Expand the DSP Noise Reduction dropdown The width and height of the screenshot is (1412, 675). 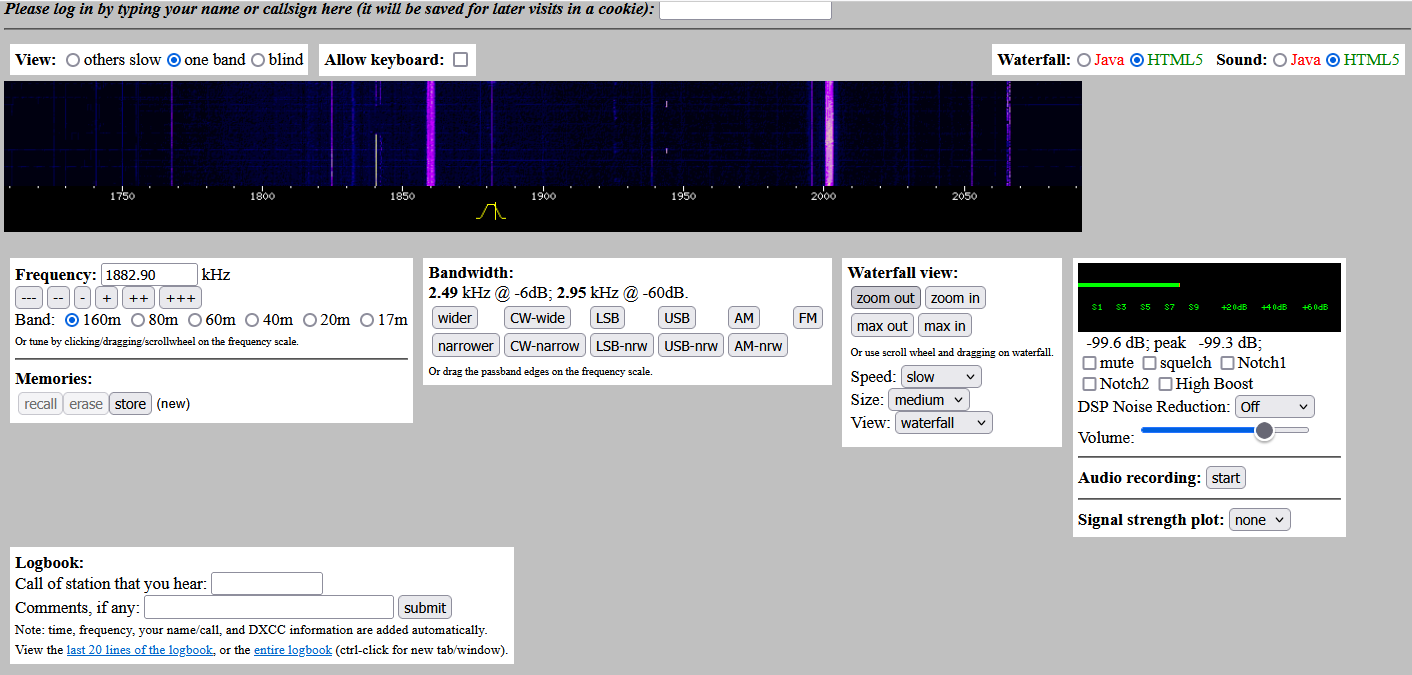tap(1274, 407)
